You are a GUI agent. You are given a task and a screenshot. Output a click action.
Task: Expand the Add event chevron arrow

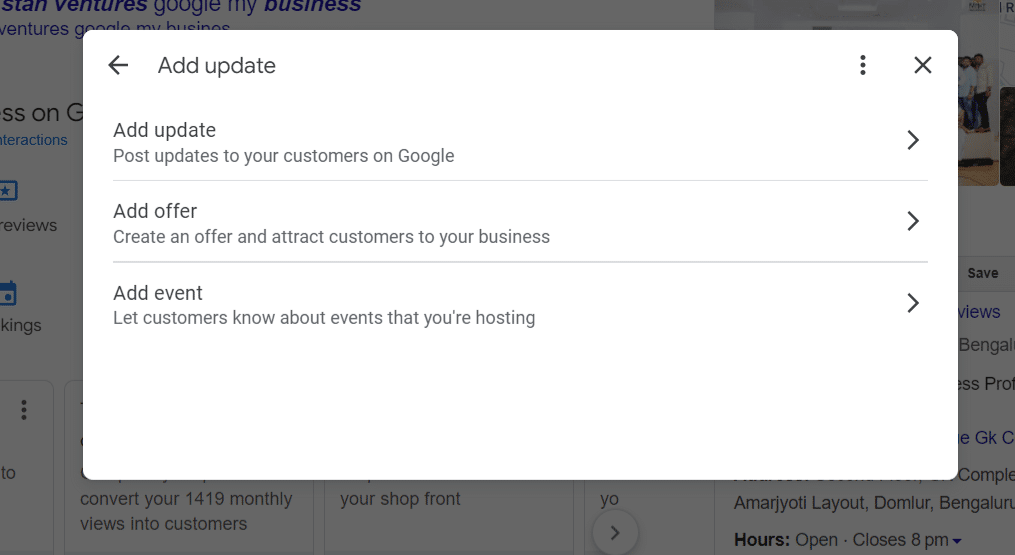point(912,303)
